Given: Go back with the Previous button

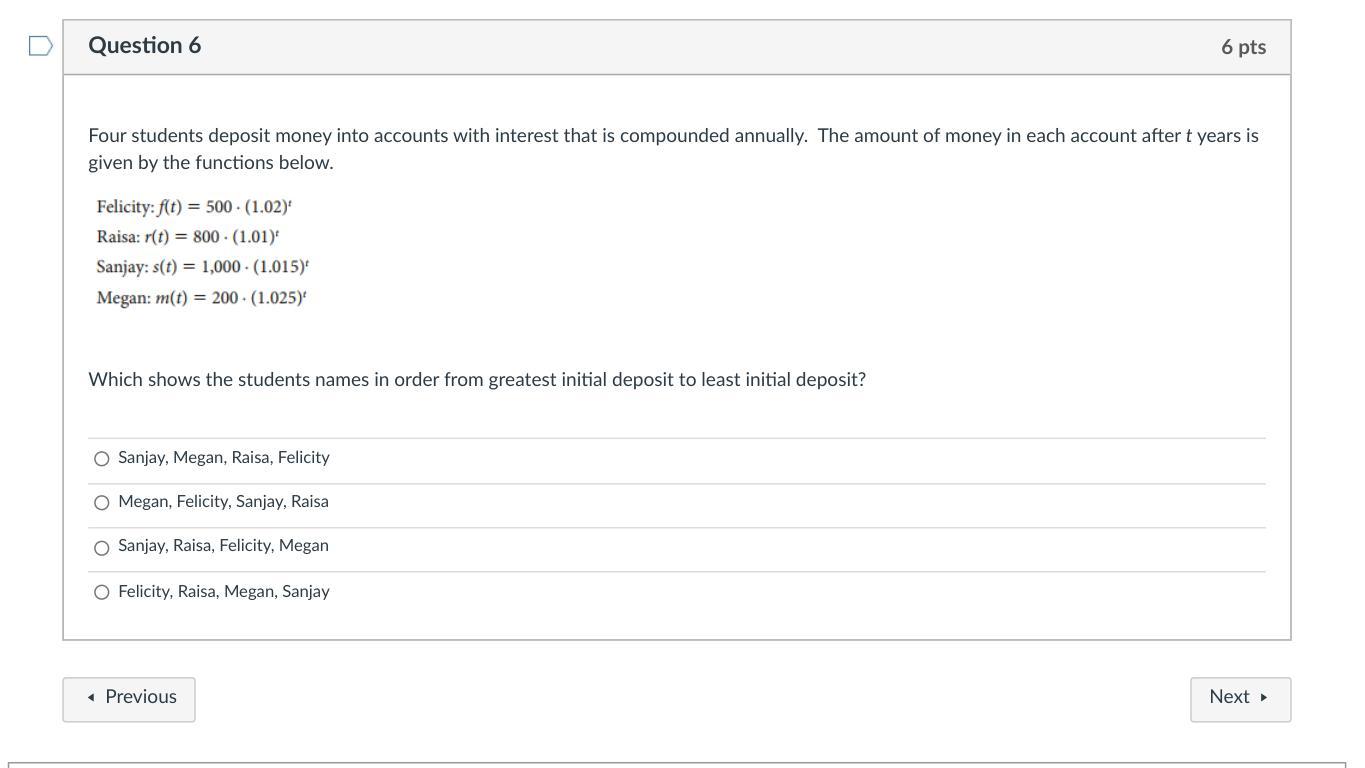Looking at the screenshot, I should 129,698.
